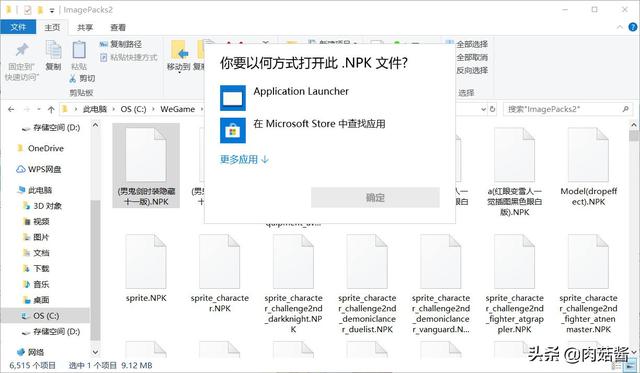The height and width of the screenshot is (373, 640).
Task: Open the recent locations dropdown arrow
Action: (39, 109)
